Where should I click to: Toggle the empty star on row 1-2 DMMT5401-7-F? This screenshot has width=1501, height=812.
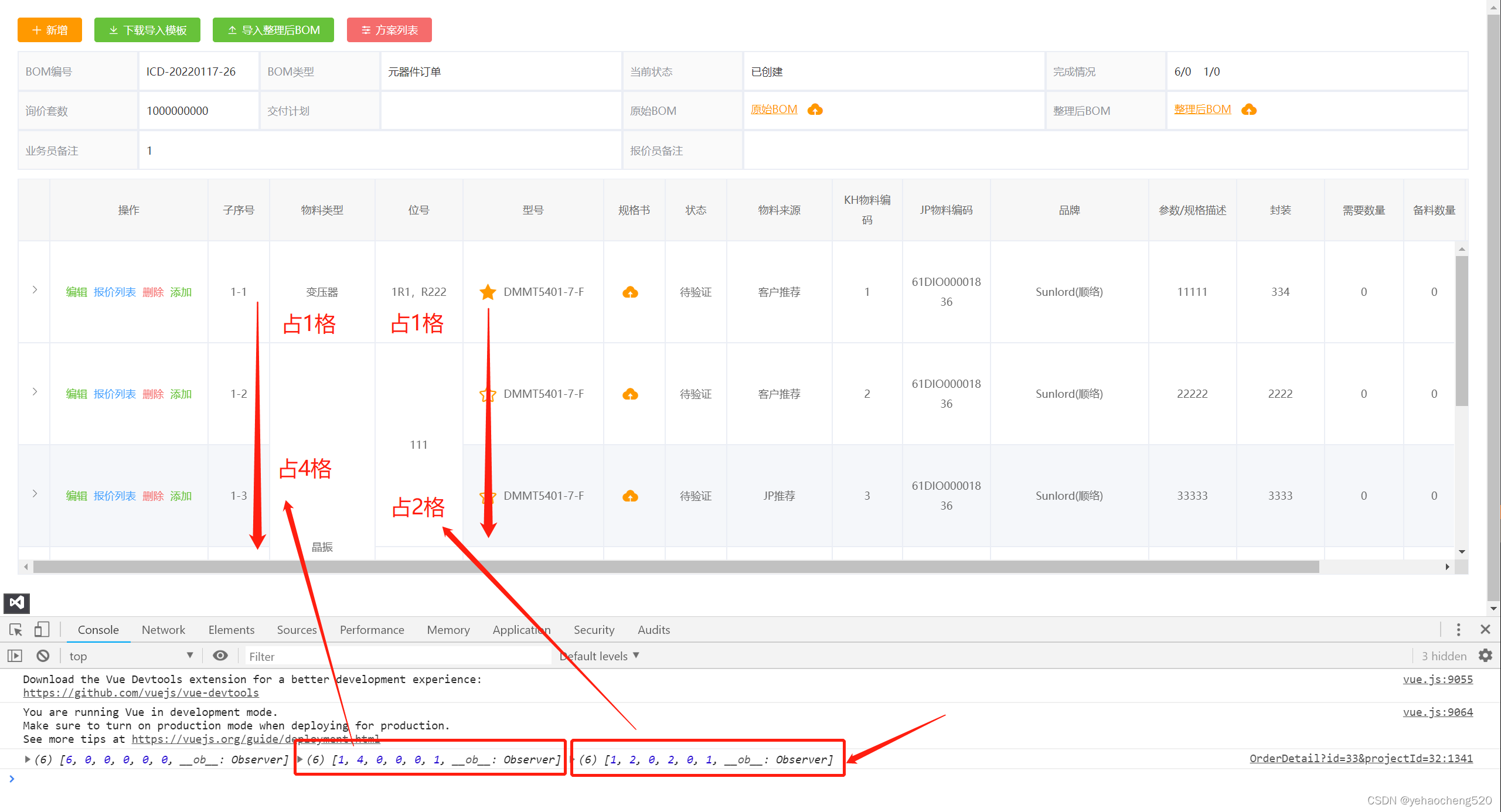point(488,394)
